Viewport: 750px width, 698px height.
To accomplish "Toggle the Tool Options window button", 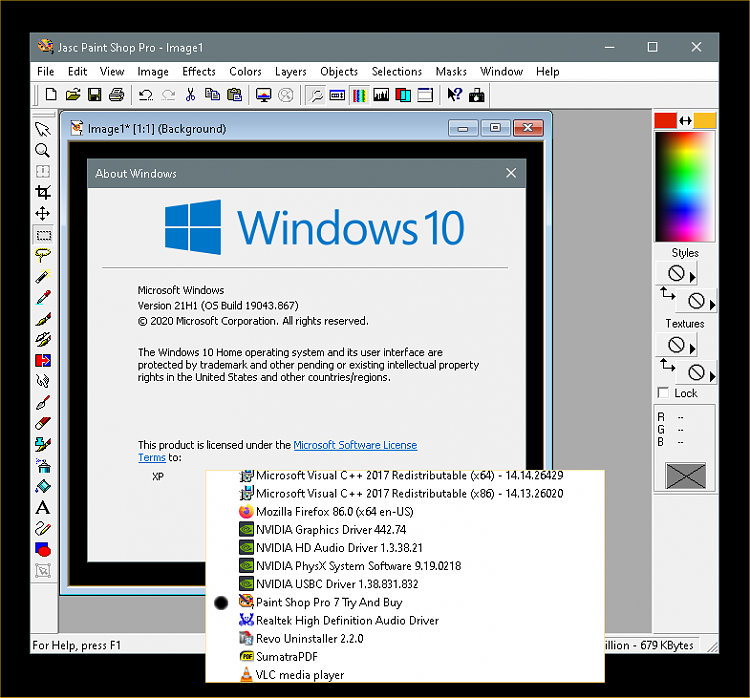I will click(x=337, y=95).
